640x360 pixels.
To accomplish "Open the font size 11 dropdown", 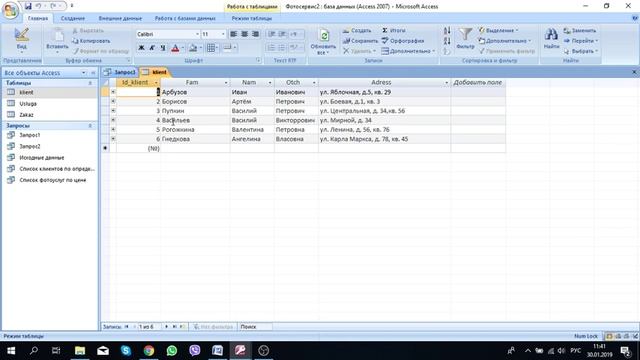I will (223, 34).
